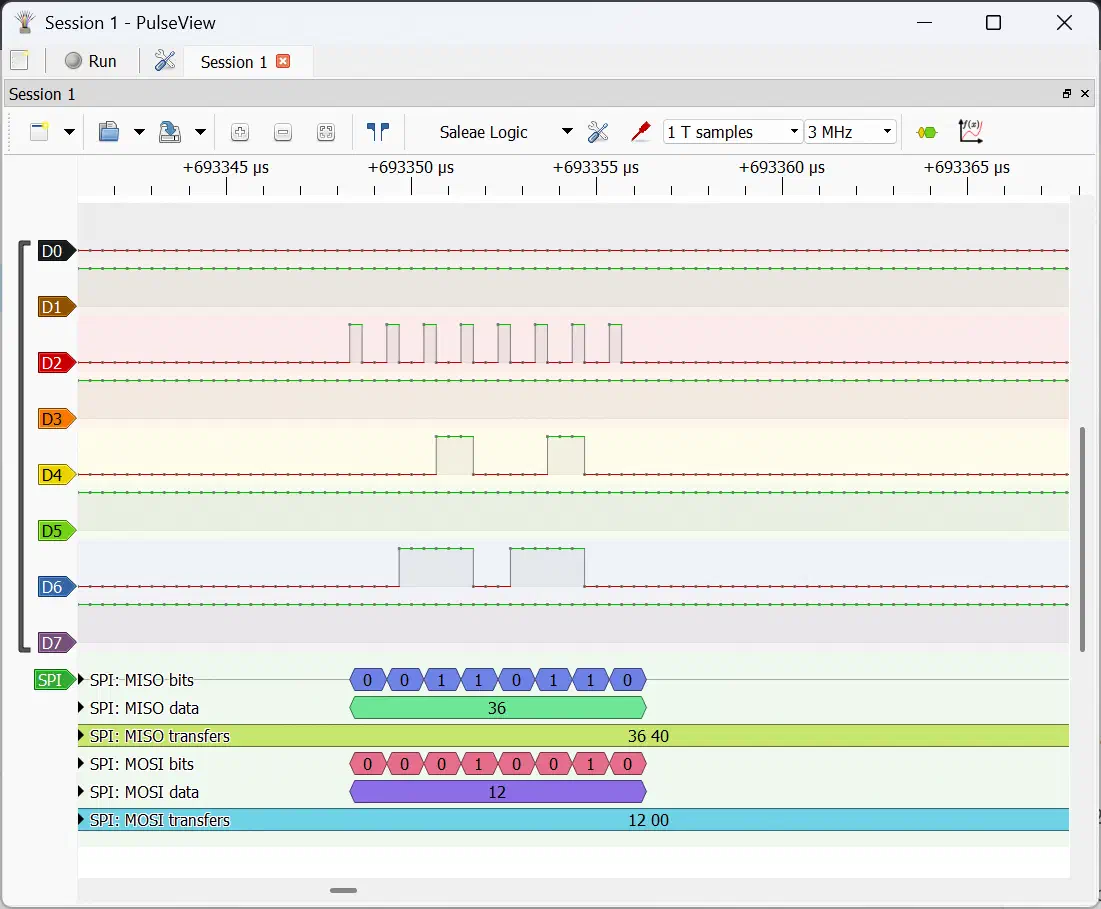Select the D2 channel label
The height and width of the screenshot is (909, 1101).
tap(56, 363)
